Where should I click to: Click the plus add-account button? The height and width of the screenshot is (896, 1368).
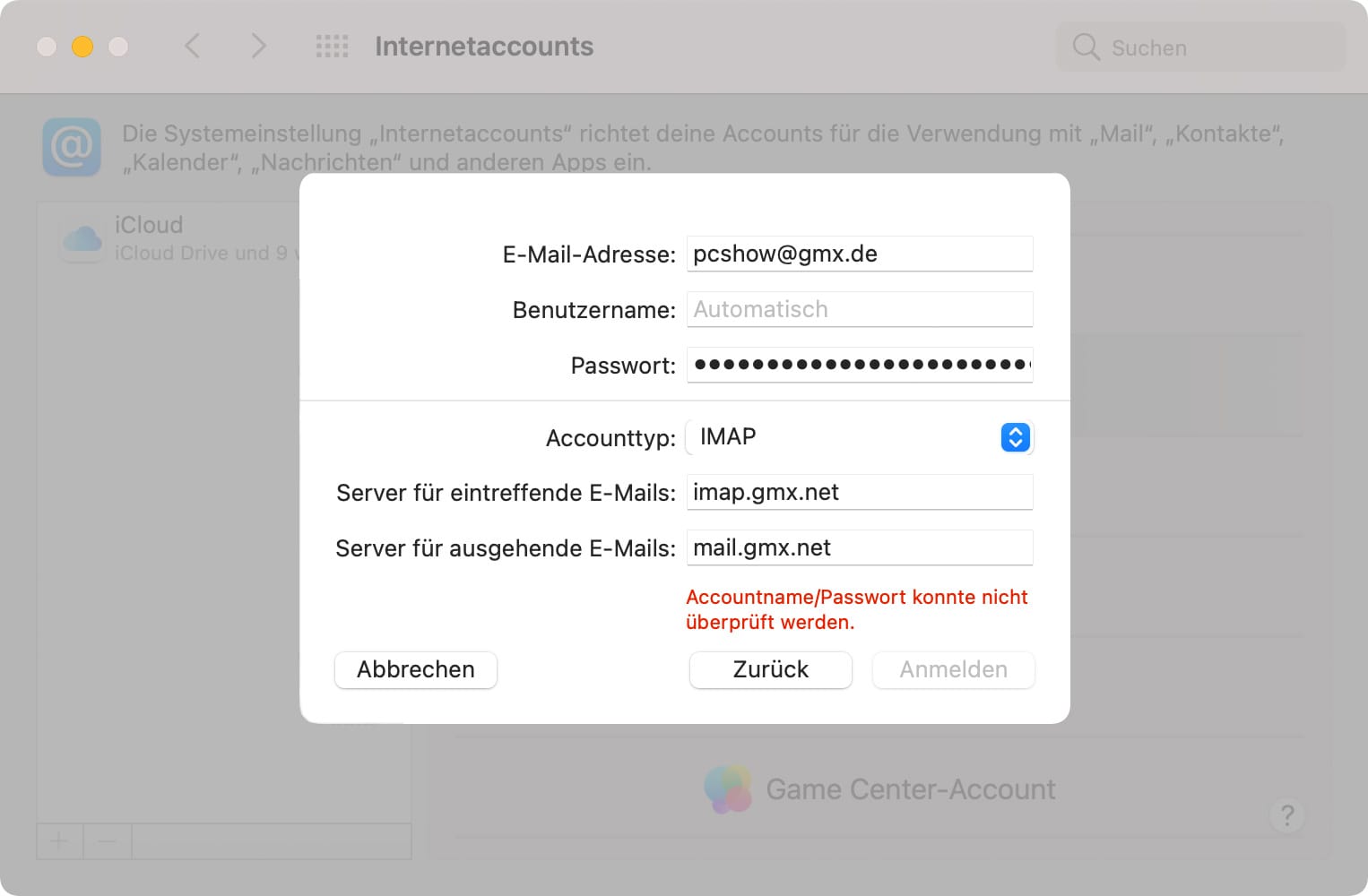point(59,841)
